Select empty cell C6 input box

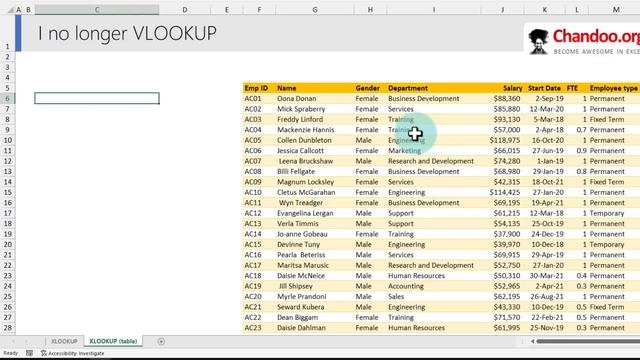coord(97,98)
